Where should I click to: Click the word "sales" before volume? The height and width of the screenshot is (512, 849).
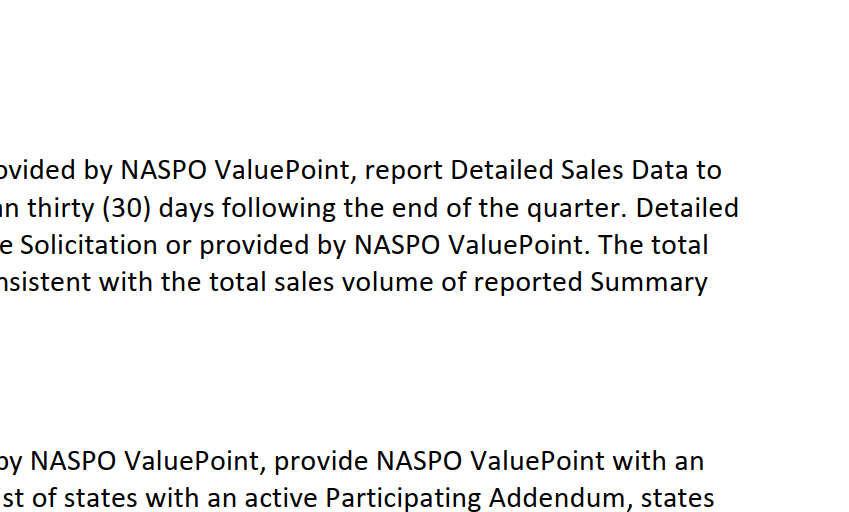304,283
